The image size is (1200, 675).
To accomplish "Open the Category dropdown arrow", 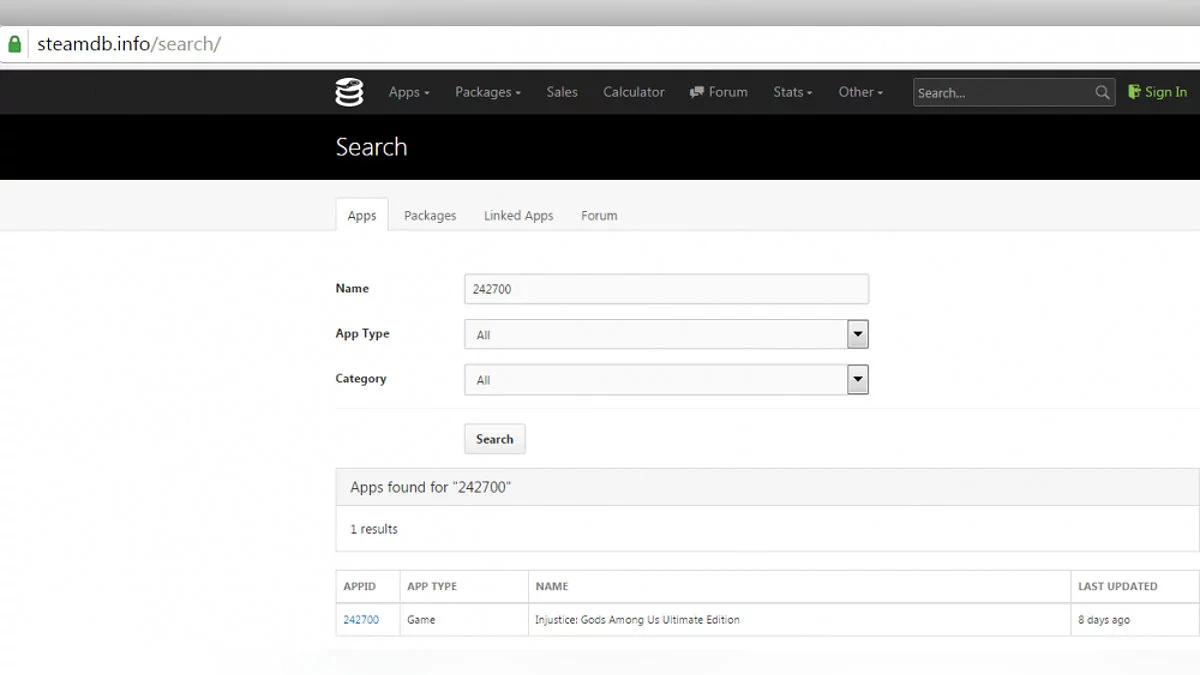I will click(x=857, y=379).
